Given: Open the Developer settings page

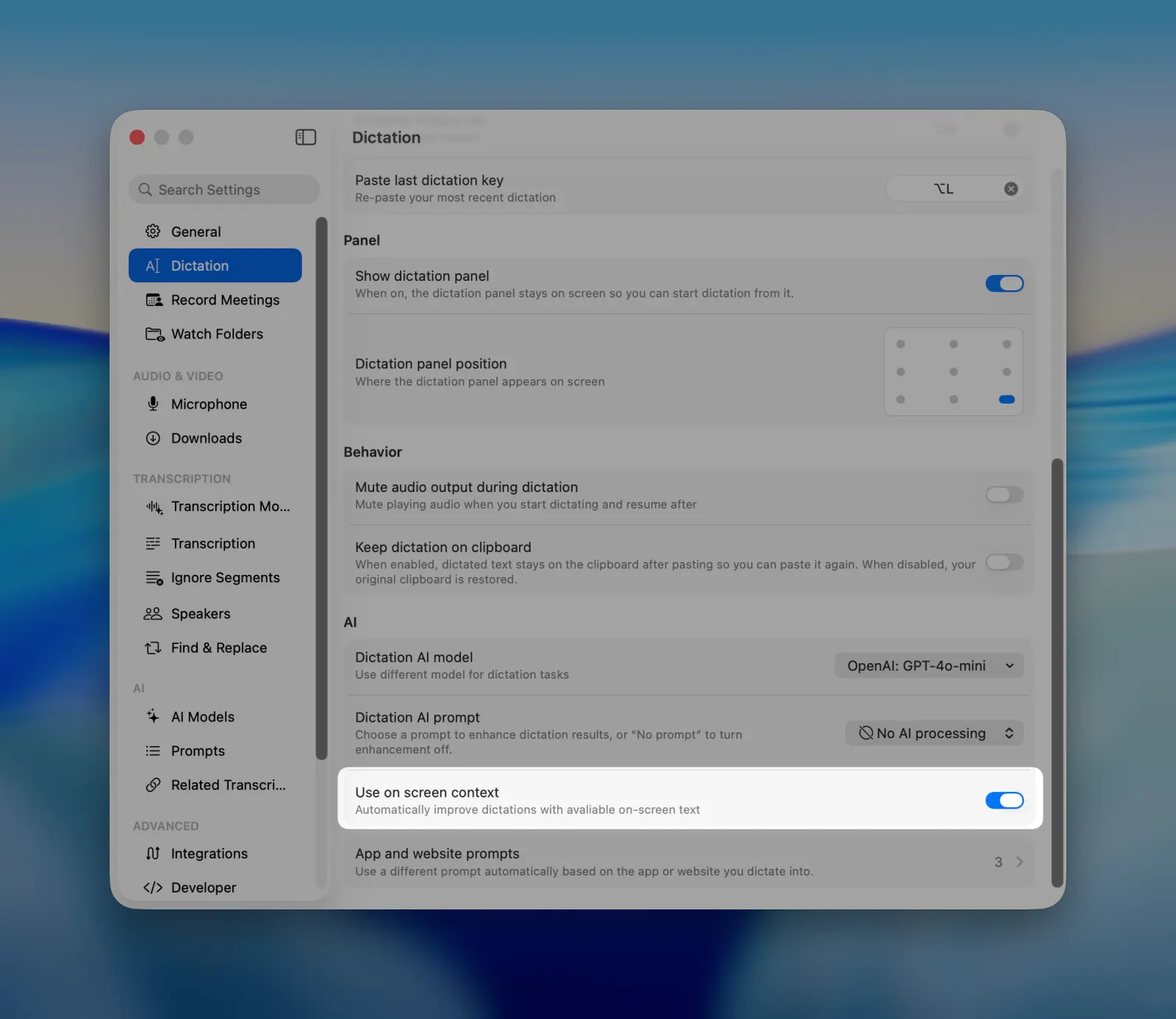Looking at the screenshot, I should (215, 887).
